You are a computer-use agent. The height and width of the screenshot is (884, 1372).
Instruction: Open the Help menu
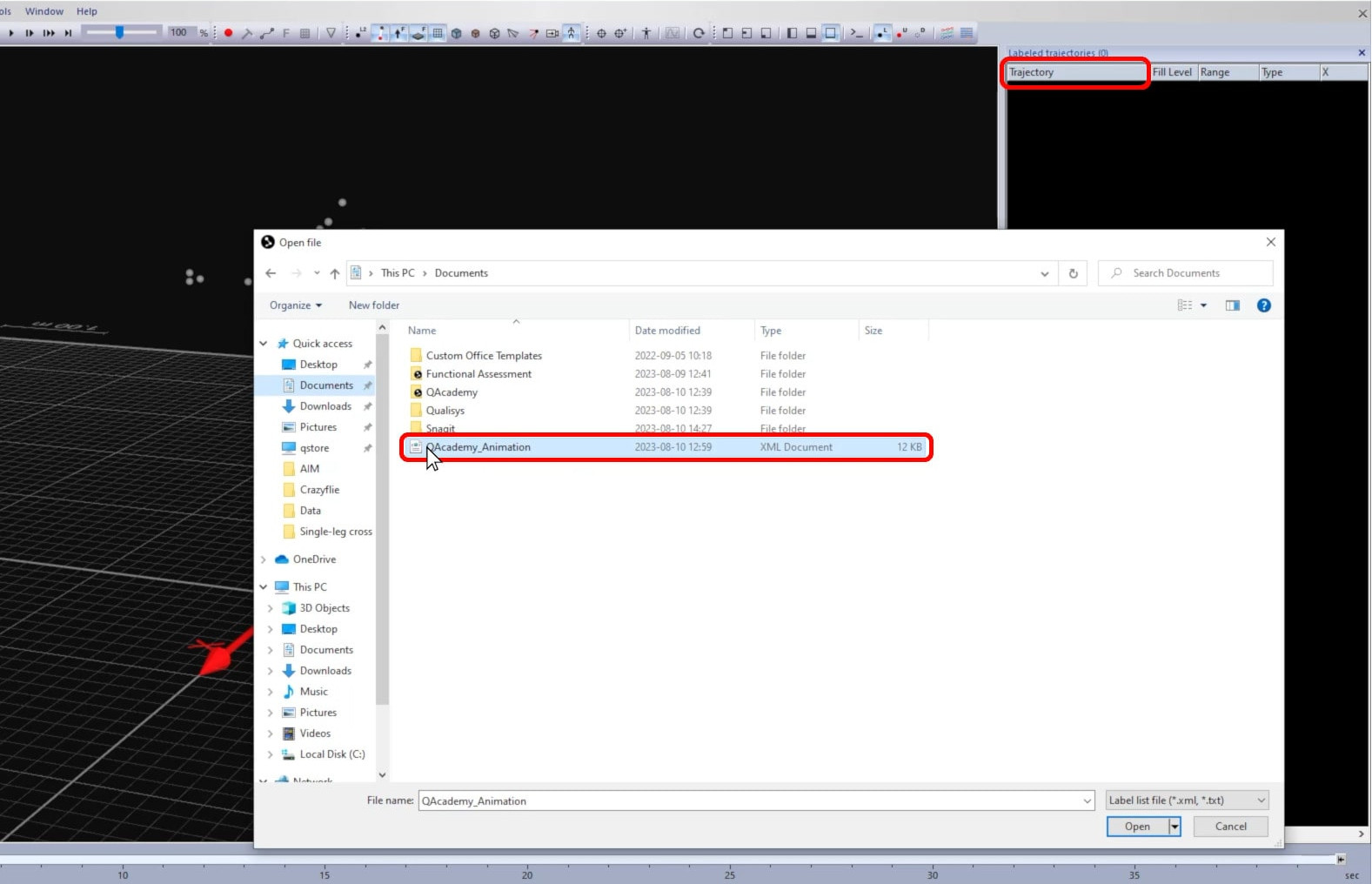(x=87, y=11)
